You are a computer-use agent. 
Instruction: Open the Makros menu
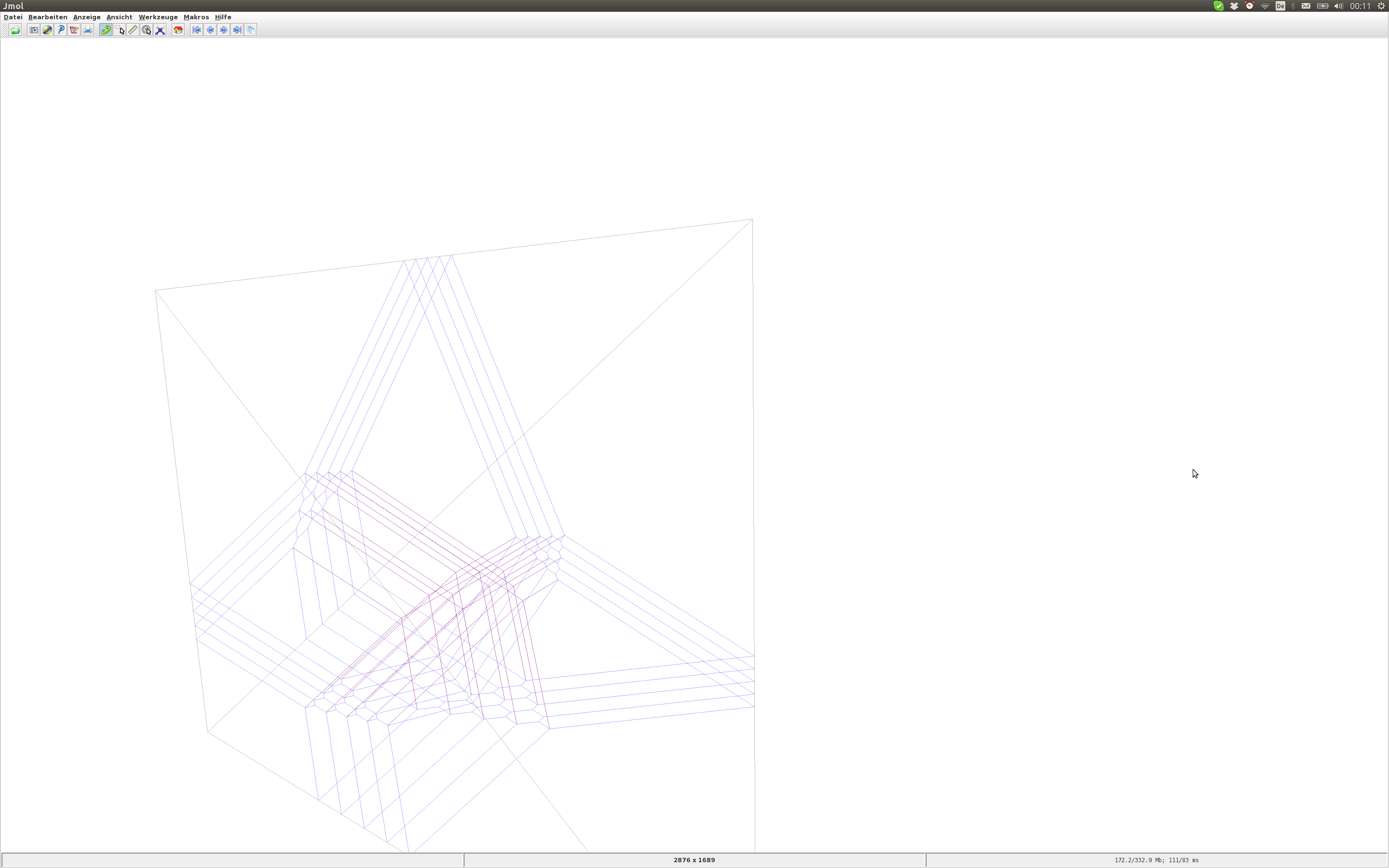[x=196, y=17]
